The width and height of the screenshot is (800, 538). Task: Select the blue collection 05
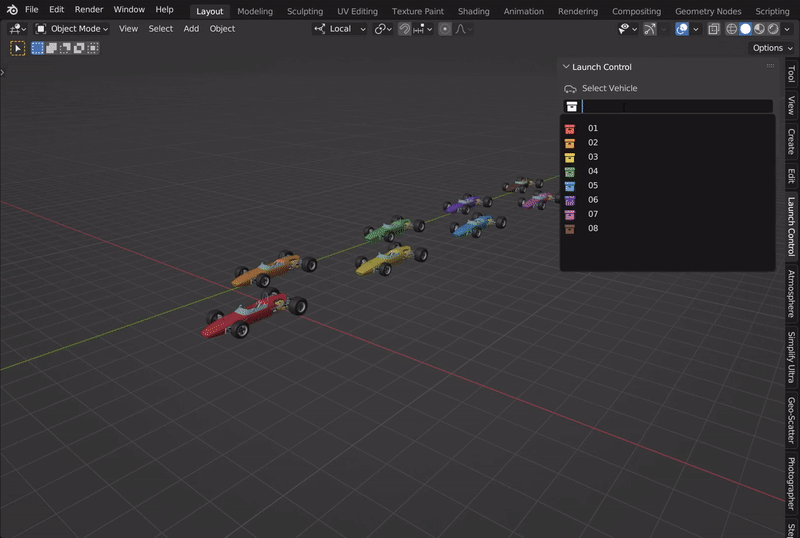coord(667,185)
